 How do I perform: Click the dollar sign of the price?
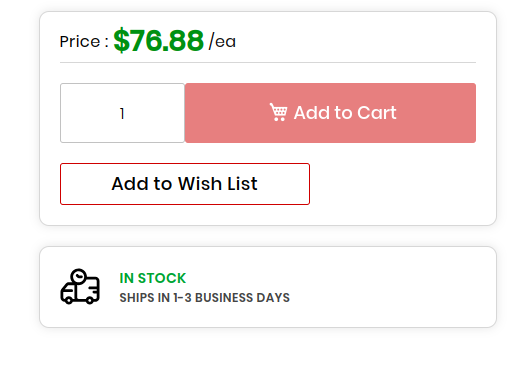coord(121,41)
